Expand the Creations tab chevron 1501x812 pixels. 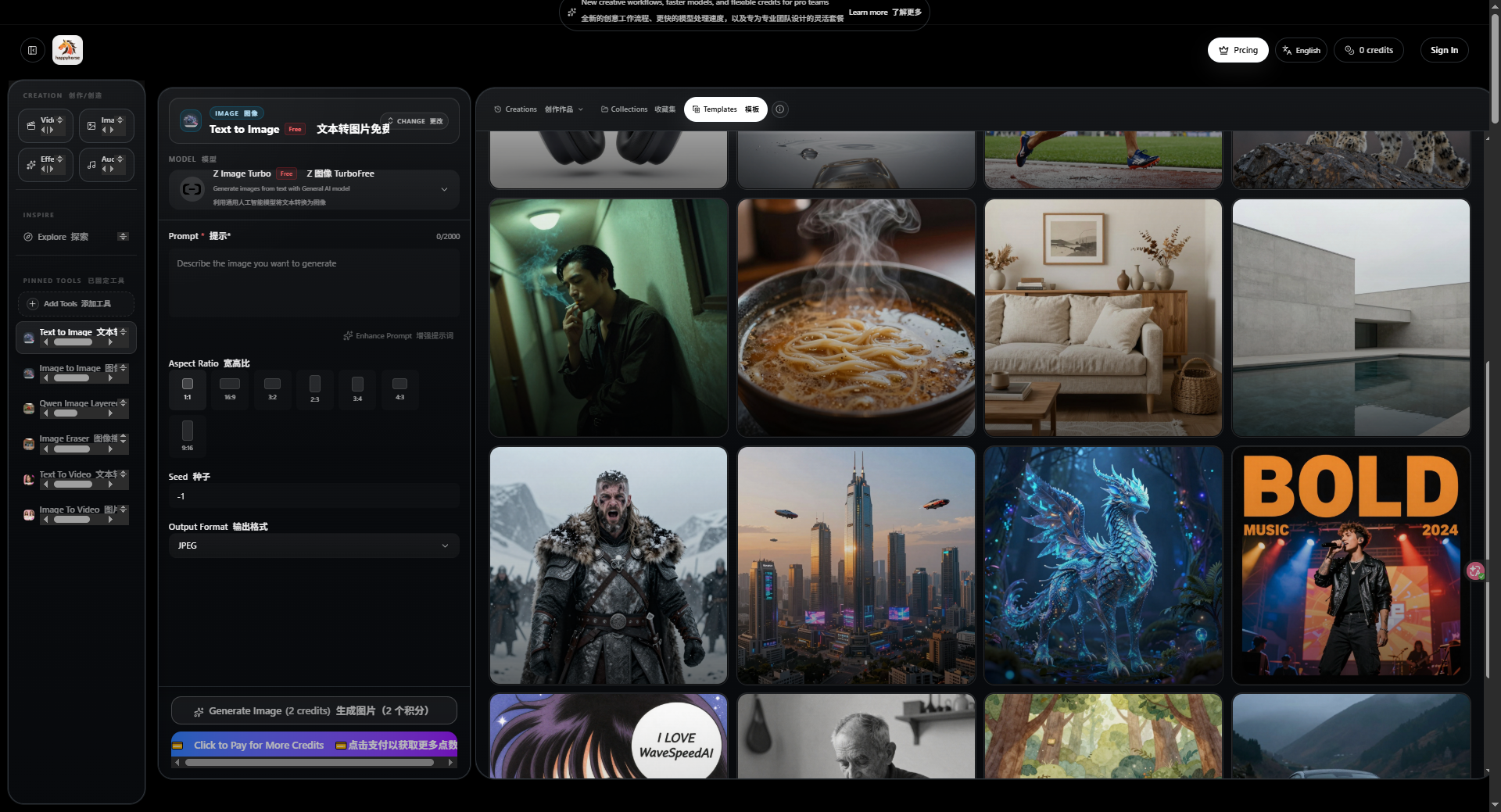click(x=581, y=110)
